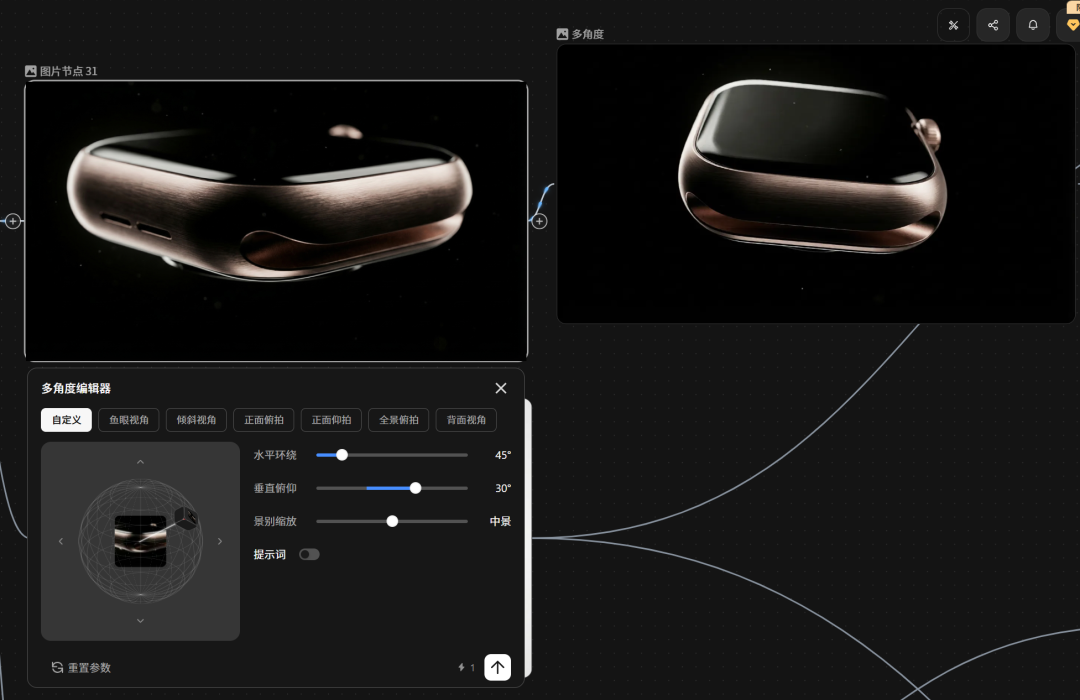Rotate view left with the left chevron
The height and width of the screenshot is (700, 1080).
click(x=61, y=542)
